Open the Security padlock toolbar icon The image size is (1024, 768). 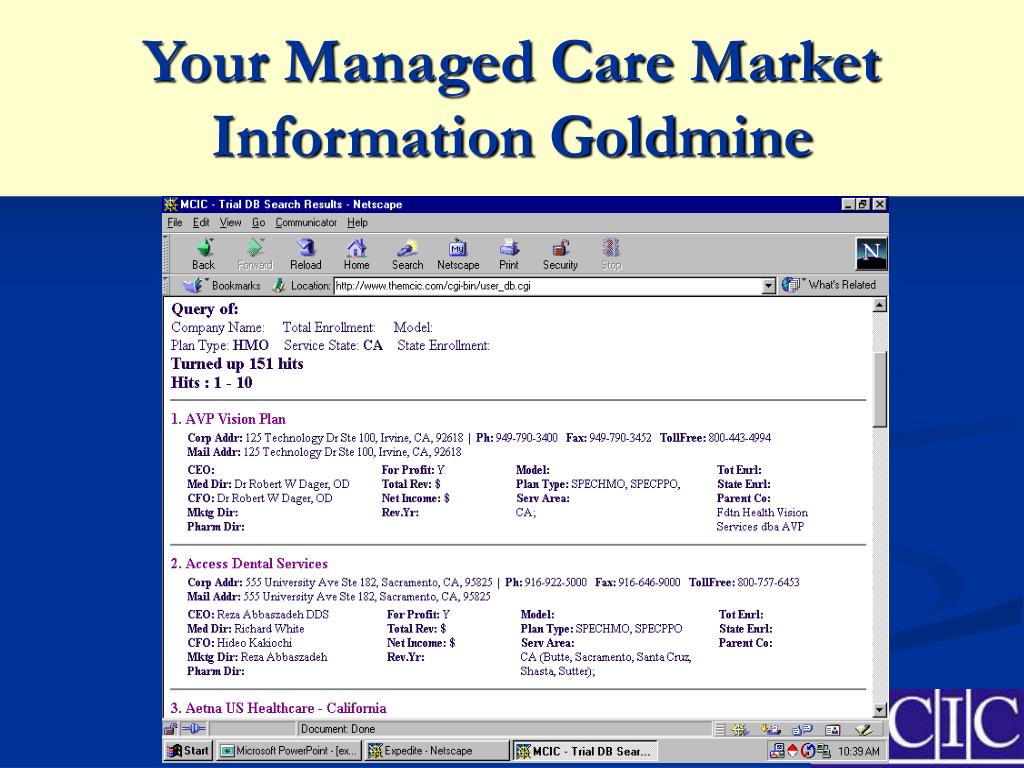(x=560, y=248)
